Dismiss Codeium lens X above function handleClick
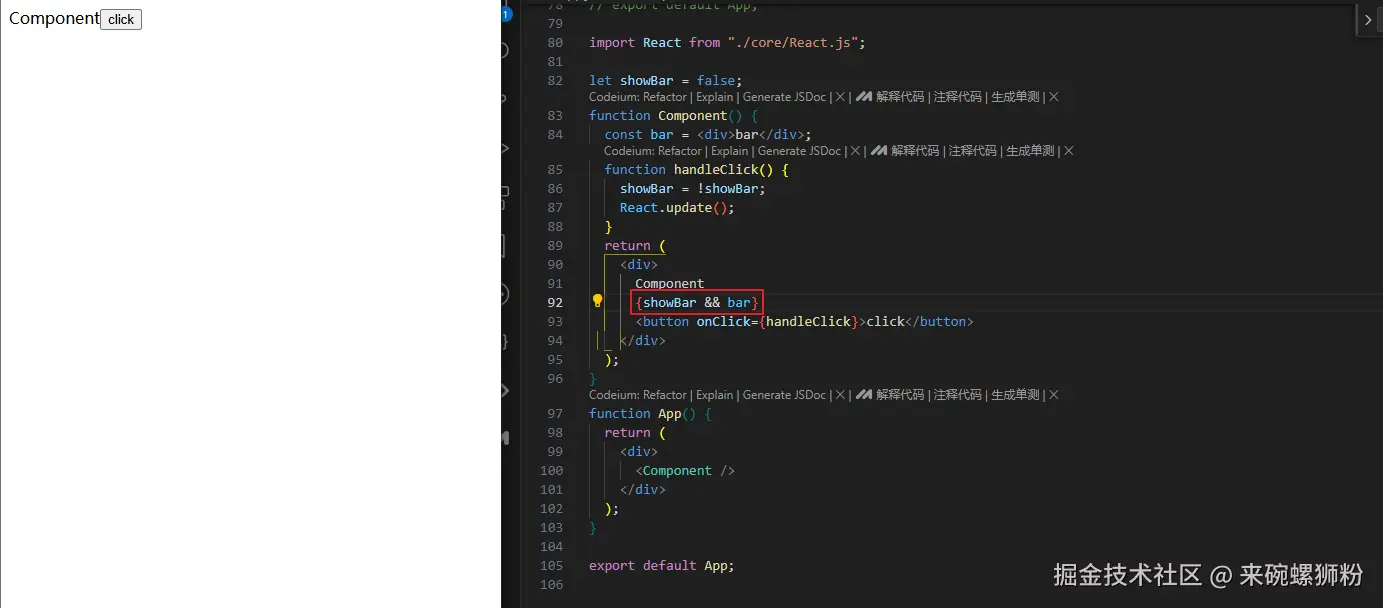 click(x=856, y=151)
